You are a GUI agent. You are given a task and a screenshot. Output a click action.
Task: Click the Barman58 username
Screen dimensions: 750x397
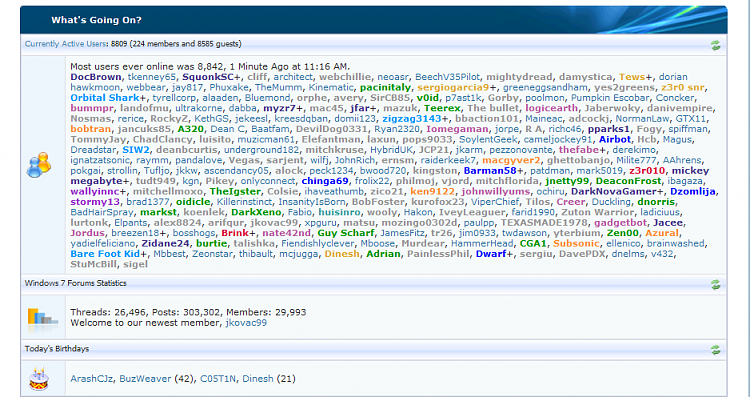point(490,171)
